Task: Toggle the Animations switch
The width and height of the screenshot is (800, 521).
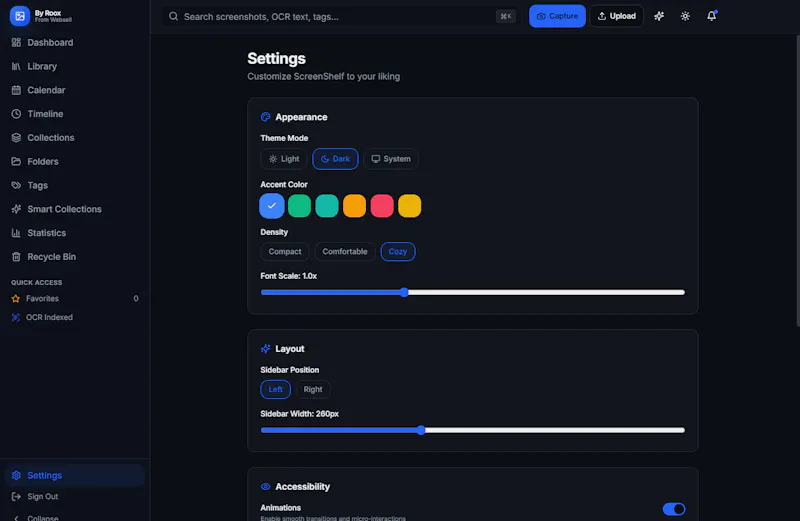Action: click(673, 509)
